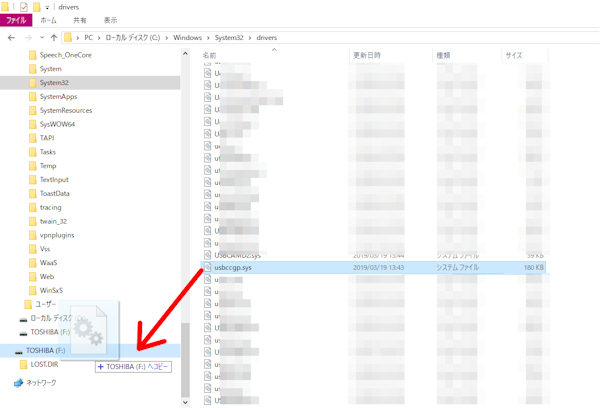Image resolution: width=600 pixels, height=408 pixels.
Task: Open the ファイル ribbon tab
Action: [x=16, y=20]
